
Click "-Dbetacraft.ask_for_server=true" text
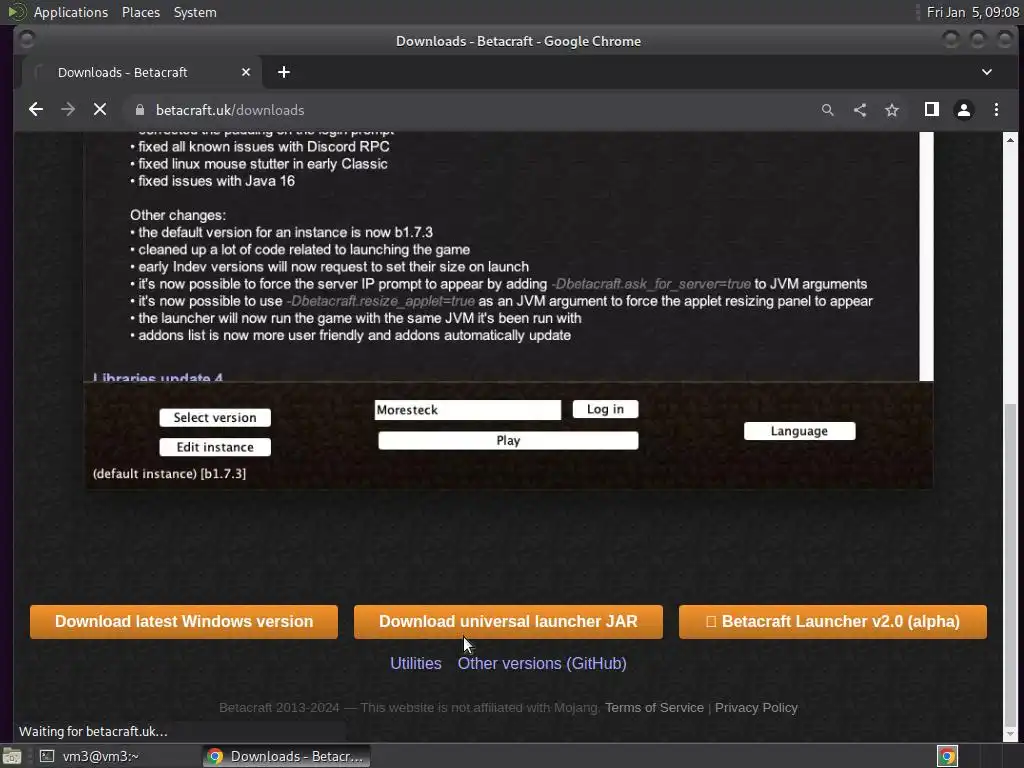click(x=651, y=284)
